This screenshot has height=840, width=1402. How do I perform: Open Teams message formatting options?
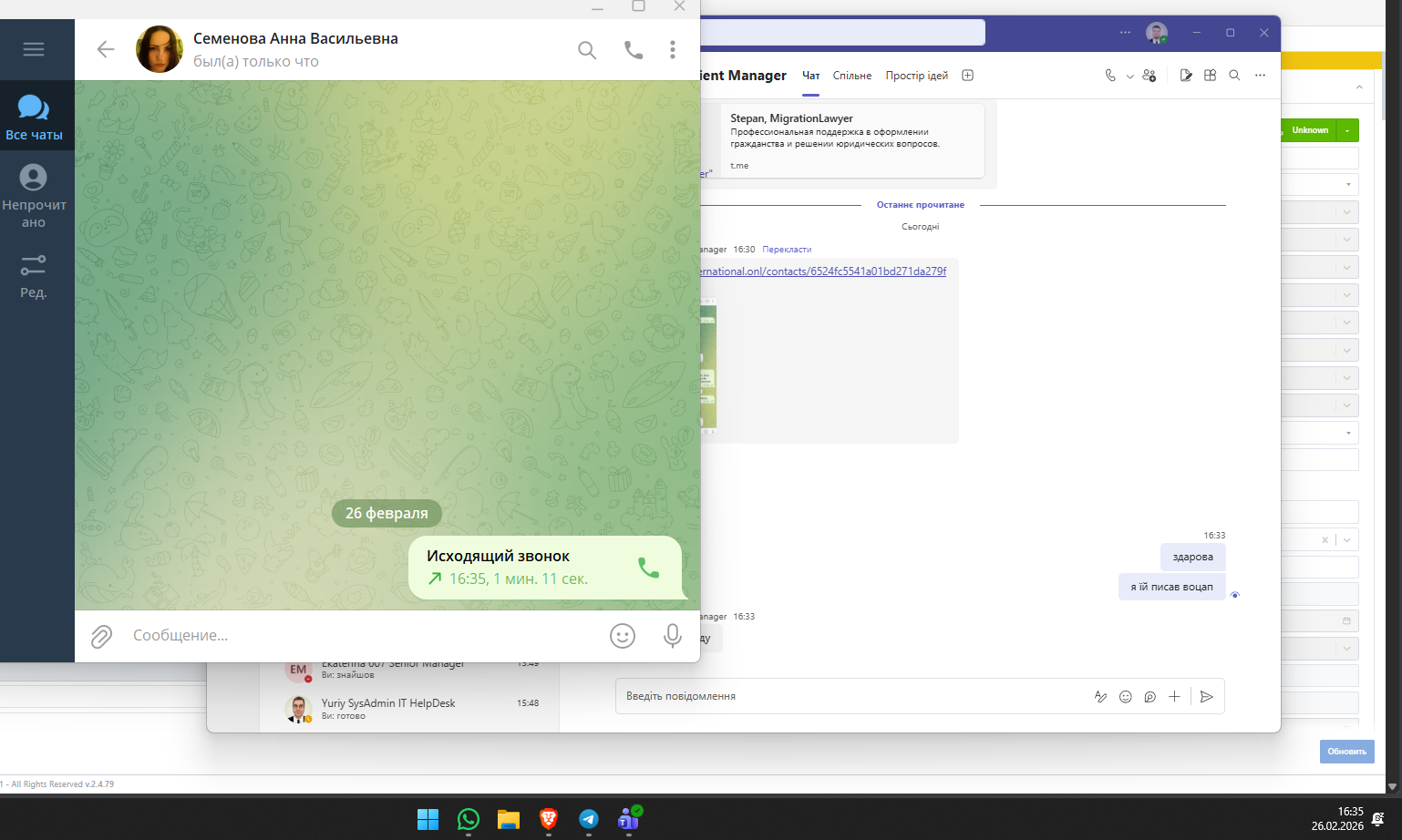tap(1100, 696)
